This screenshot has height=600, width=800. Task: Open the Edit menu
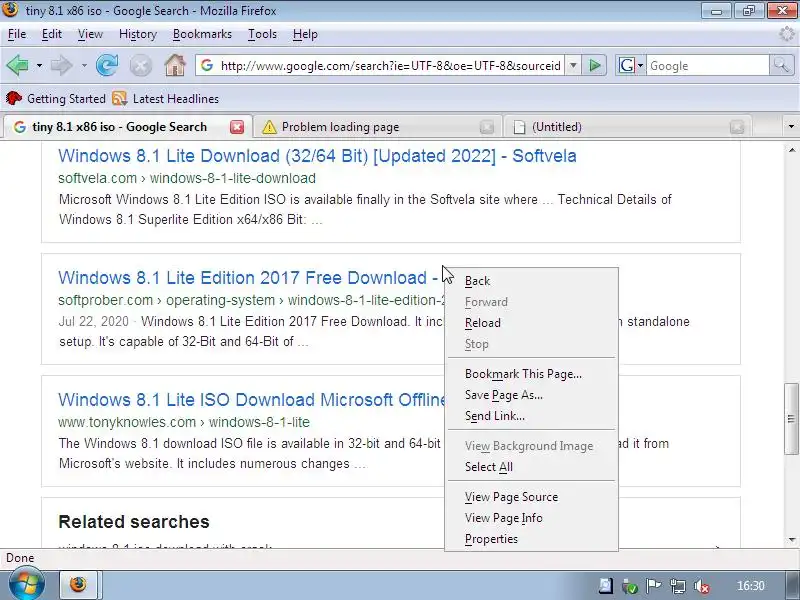pos(52,34)
